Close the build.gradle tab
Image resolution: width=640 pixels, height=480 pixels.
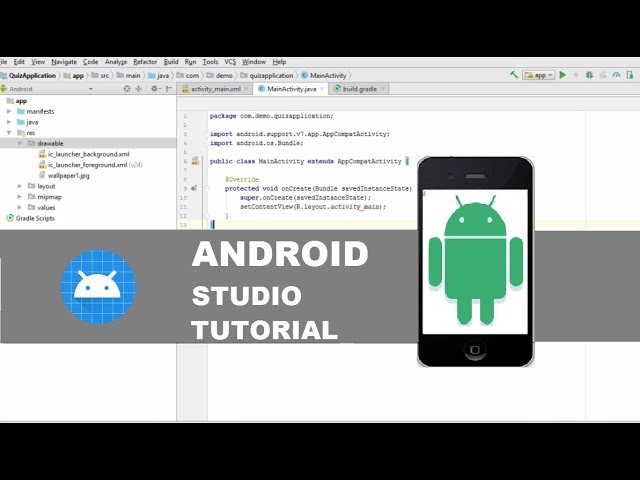click(x=382, y=89)
